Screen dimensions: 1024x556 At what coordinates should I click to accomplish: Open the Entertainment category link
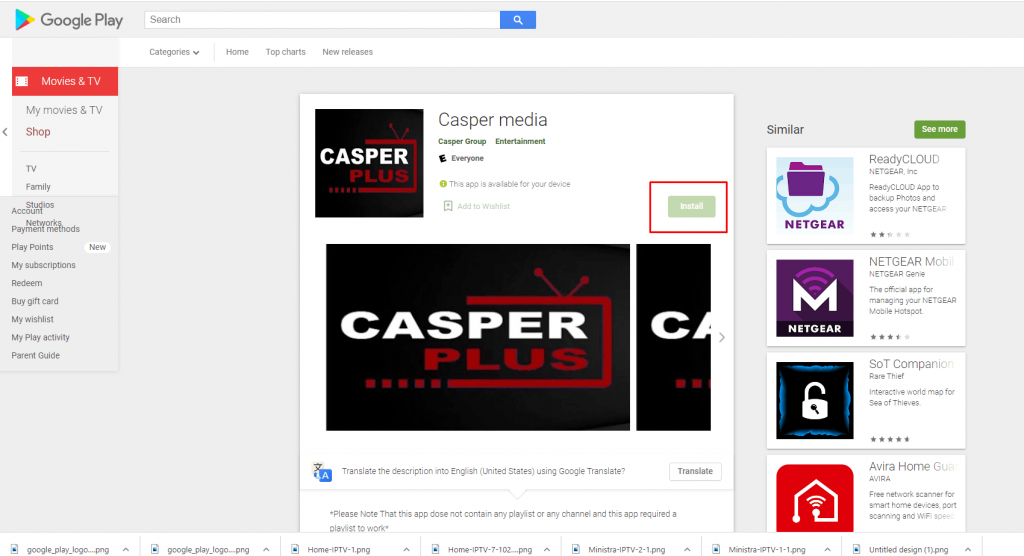click(520, 141)
